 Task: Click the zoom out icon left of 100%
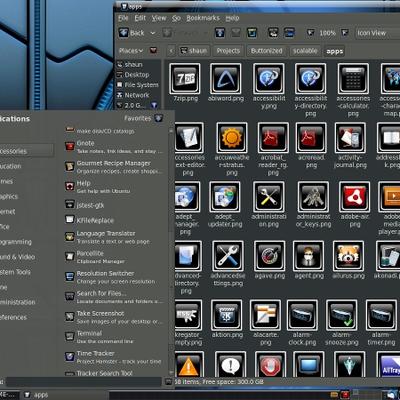tap(311, 33)
